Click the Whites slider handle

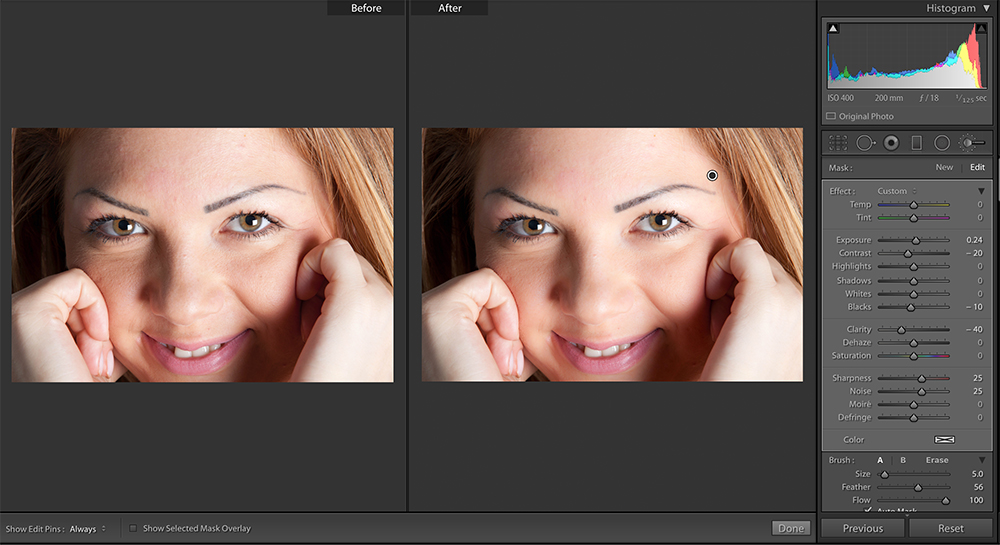click(x=913, y=294)
